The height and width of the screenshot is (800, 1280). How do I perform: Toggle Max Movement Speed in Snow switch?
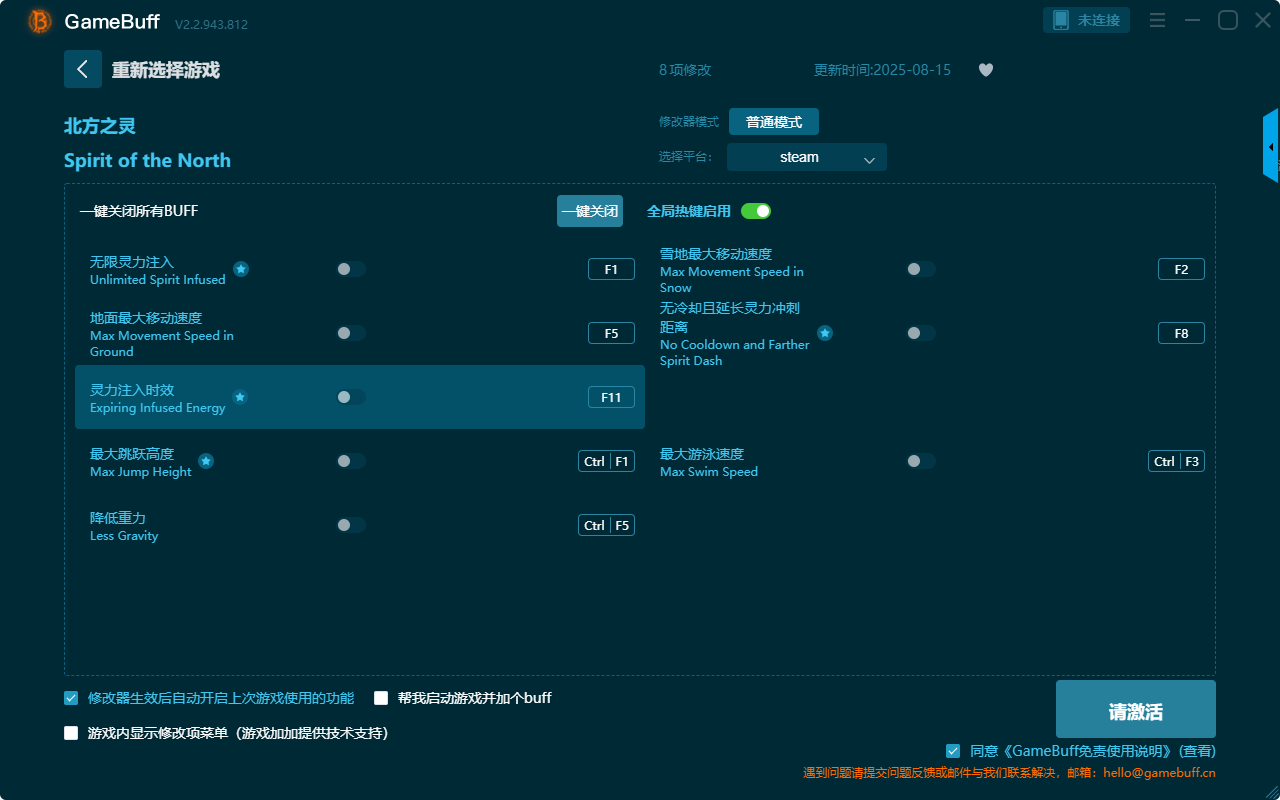coord(921,269)
